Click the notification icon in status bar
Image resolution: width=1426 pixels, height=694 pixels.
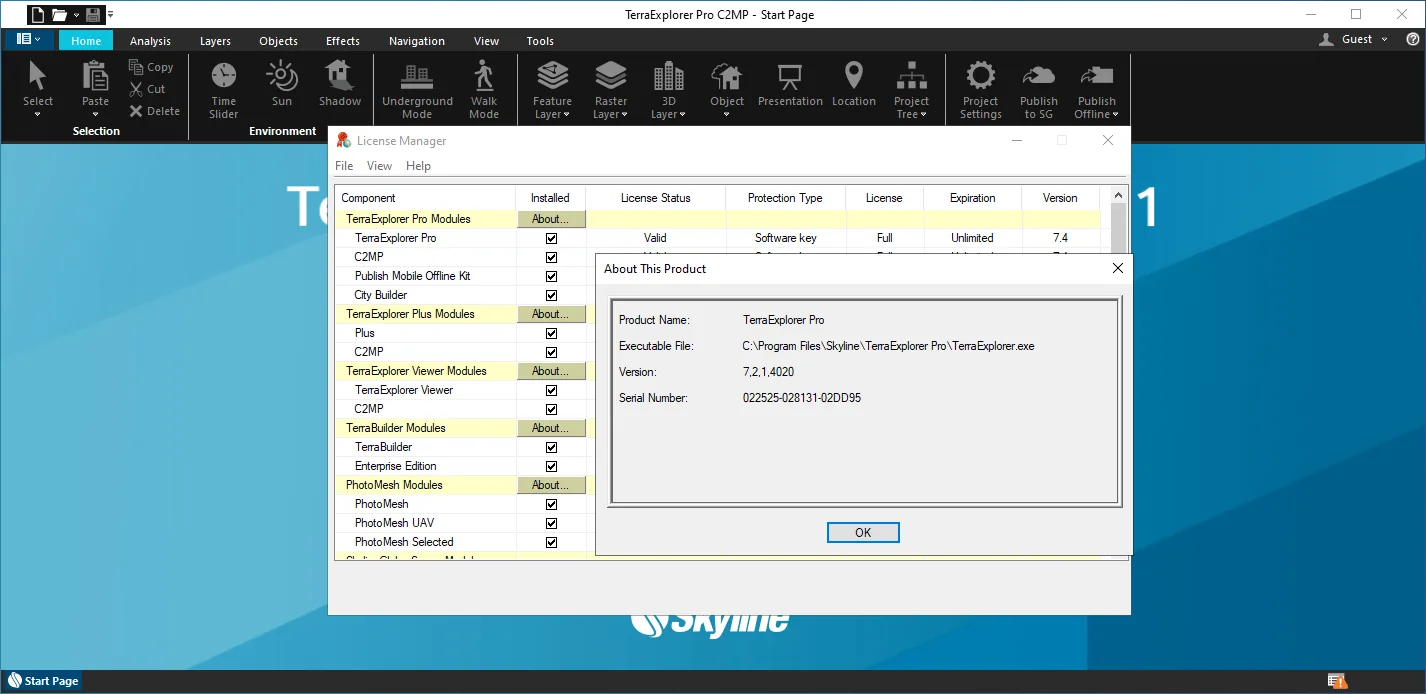pos(1337,681)
